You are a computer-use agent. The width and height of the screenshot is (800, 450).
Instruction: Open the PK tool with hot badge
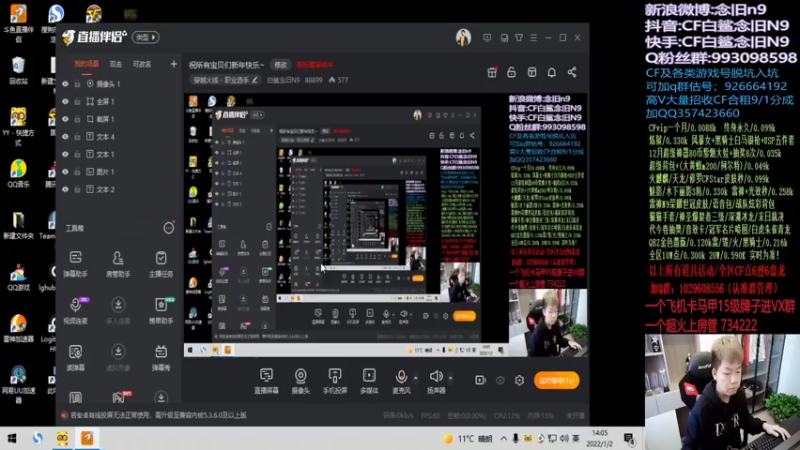click(119, 397)
